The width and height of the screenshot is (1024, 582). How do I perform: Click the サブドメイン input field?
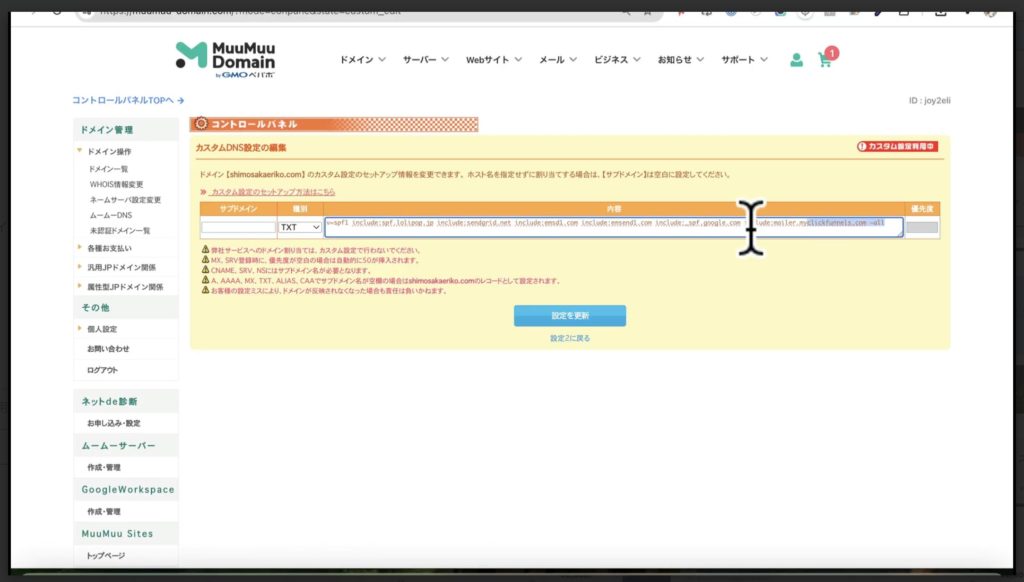tap(238, 227)
